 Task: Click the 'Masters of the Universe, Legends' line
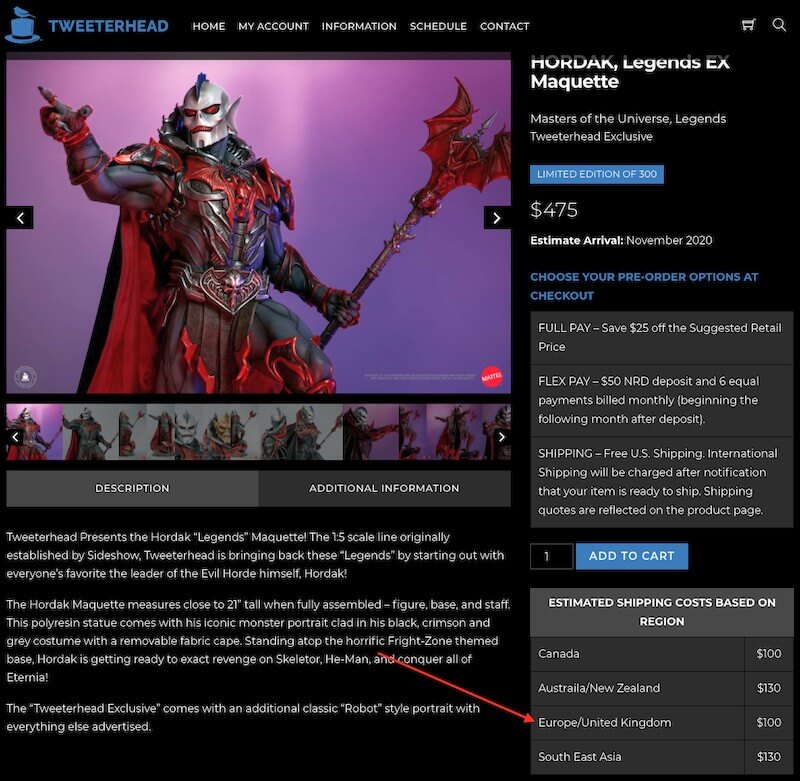[x=628, y=119]
